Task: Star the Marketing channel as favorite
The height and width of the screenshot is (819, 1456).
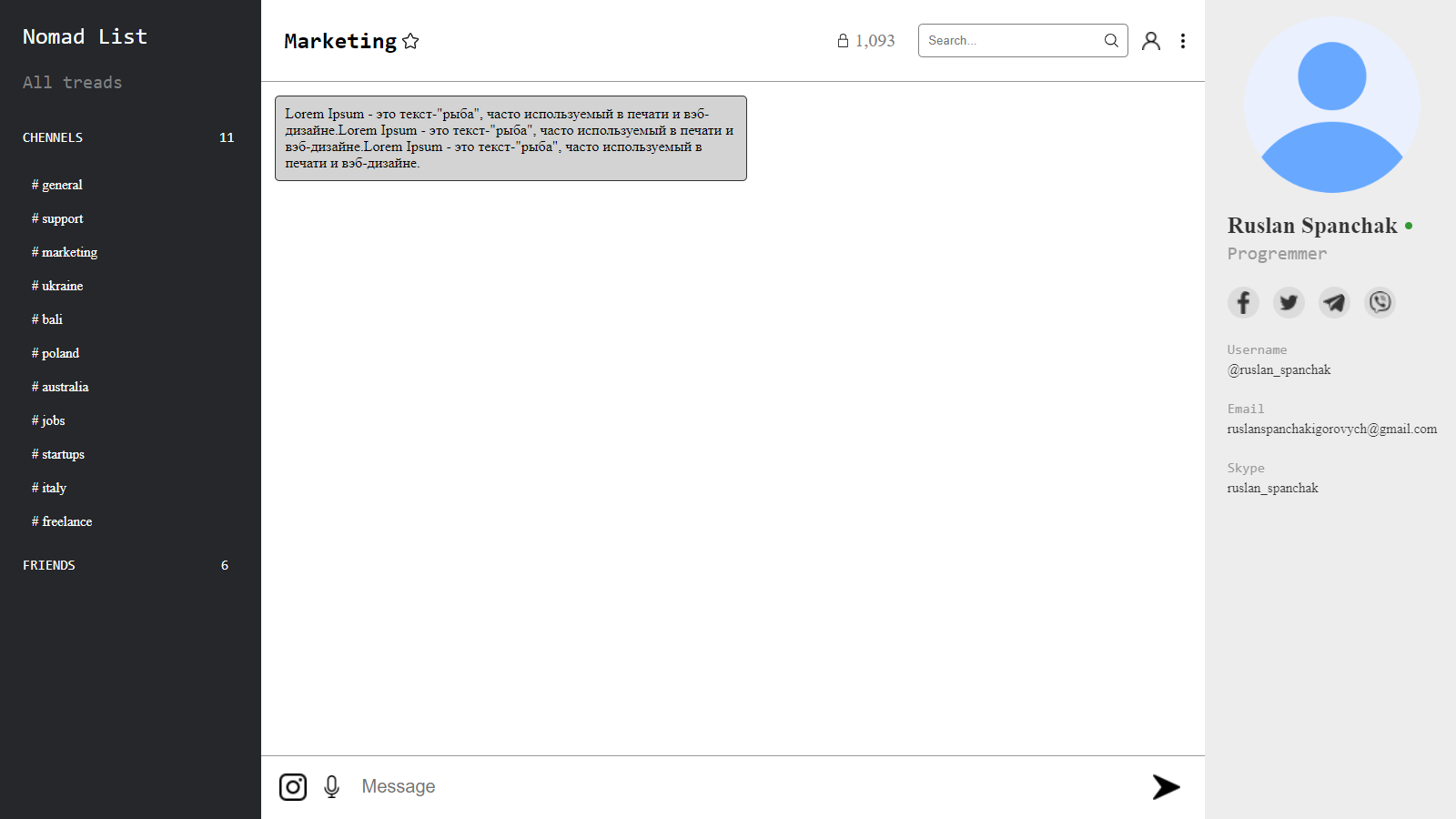Action: pyautogui.click(x=410, y=41)
